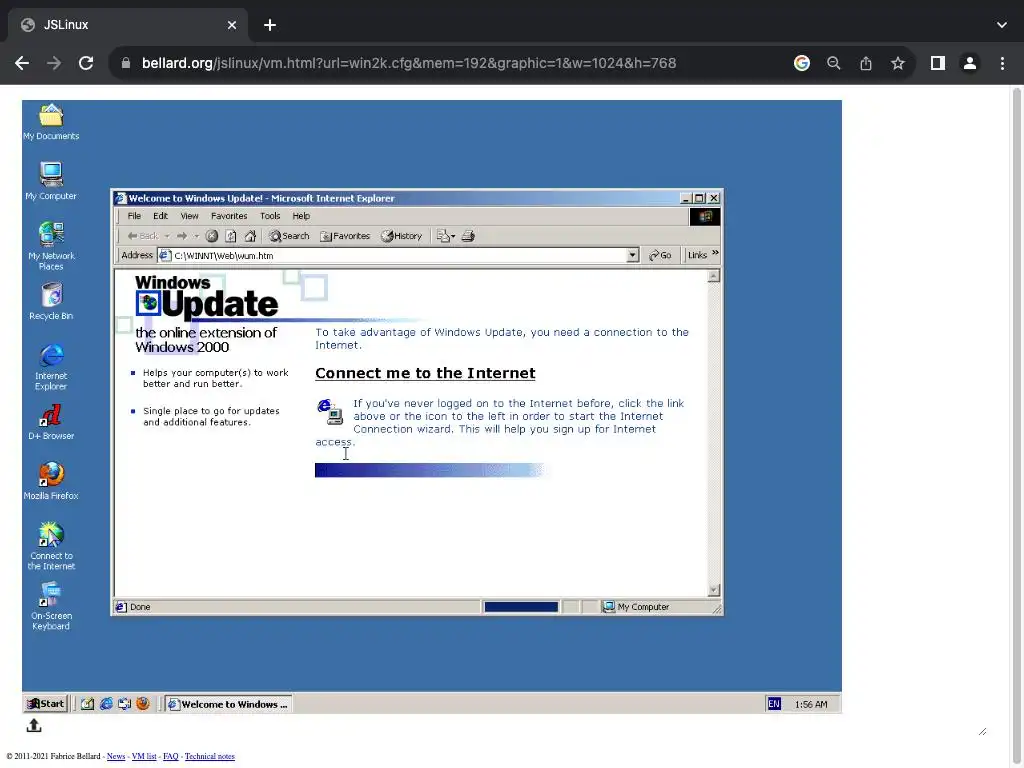Viewport: 1024px width, 768px height.
Task: Click IE page scrollbar down arrow
Action: 714,590
